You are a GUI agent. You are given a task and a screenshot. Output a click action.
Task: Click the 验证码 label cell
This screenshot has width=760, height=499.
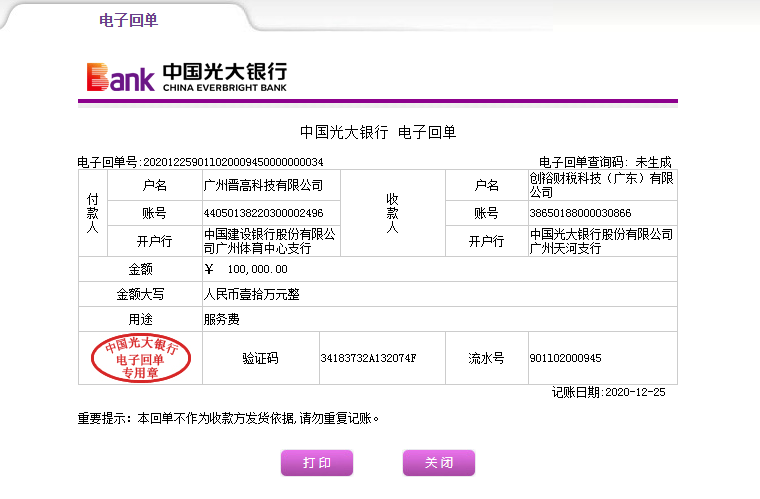coord(261,358)
